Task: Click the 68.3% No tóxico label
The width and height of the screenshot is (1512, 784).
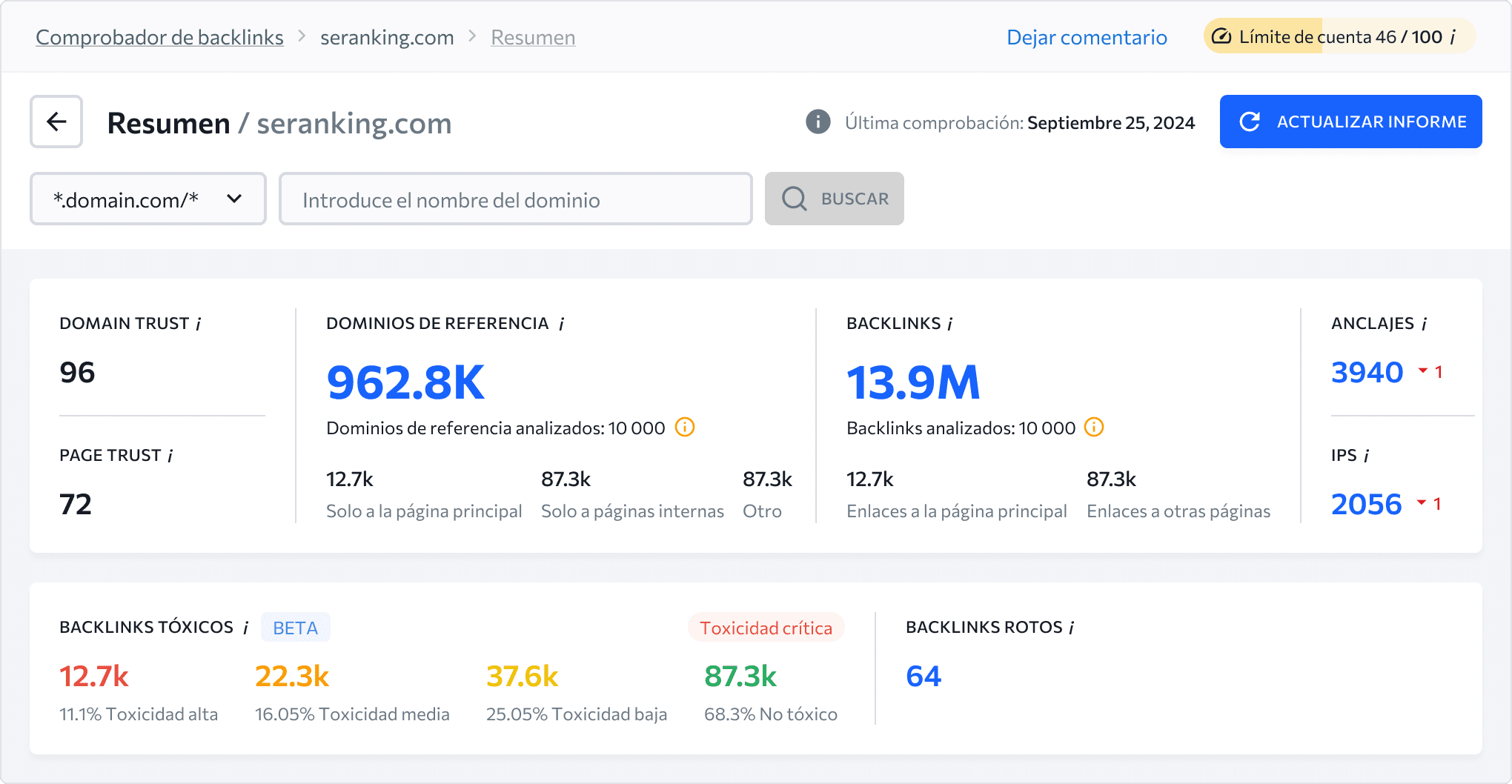Action: [x=771, y=714]
